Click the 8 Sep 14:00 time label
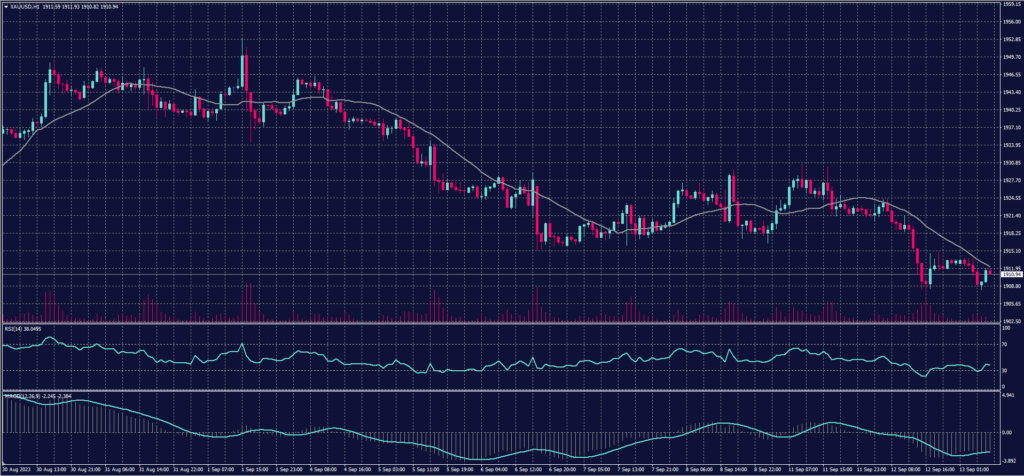1024x476 pixels. pos(735,468)
